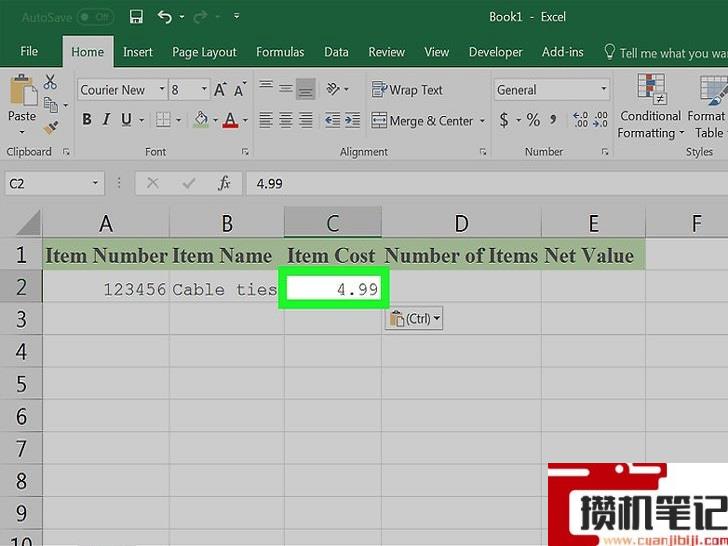
Task: Click the Increase Indent icon
Action: [x=352, y=120]
